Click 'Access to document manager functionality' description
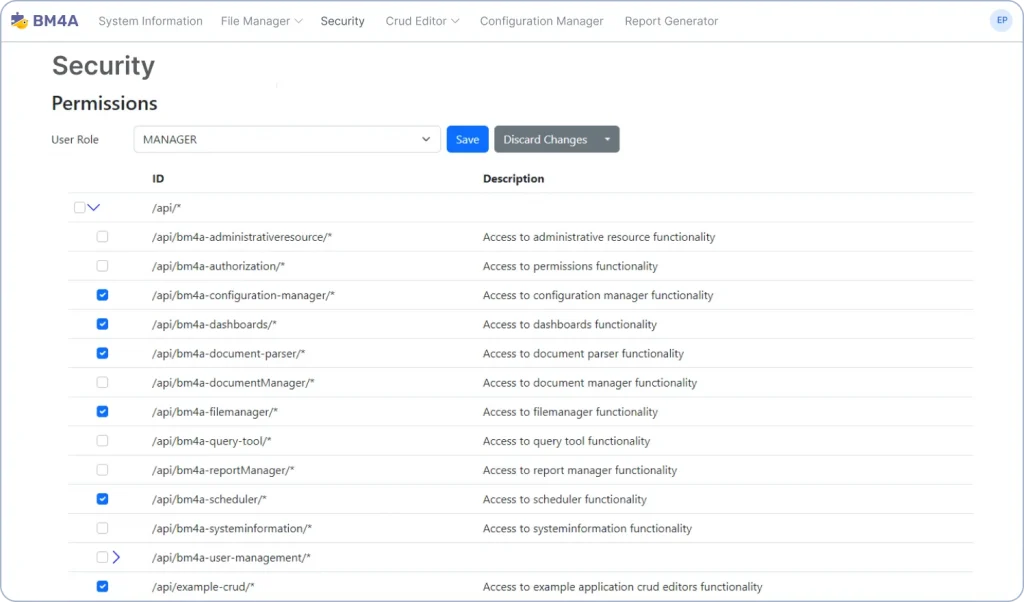This screenshot has height=602, width=1024. [x=590, y=383]
